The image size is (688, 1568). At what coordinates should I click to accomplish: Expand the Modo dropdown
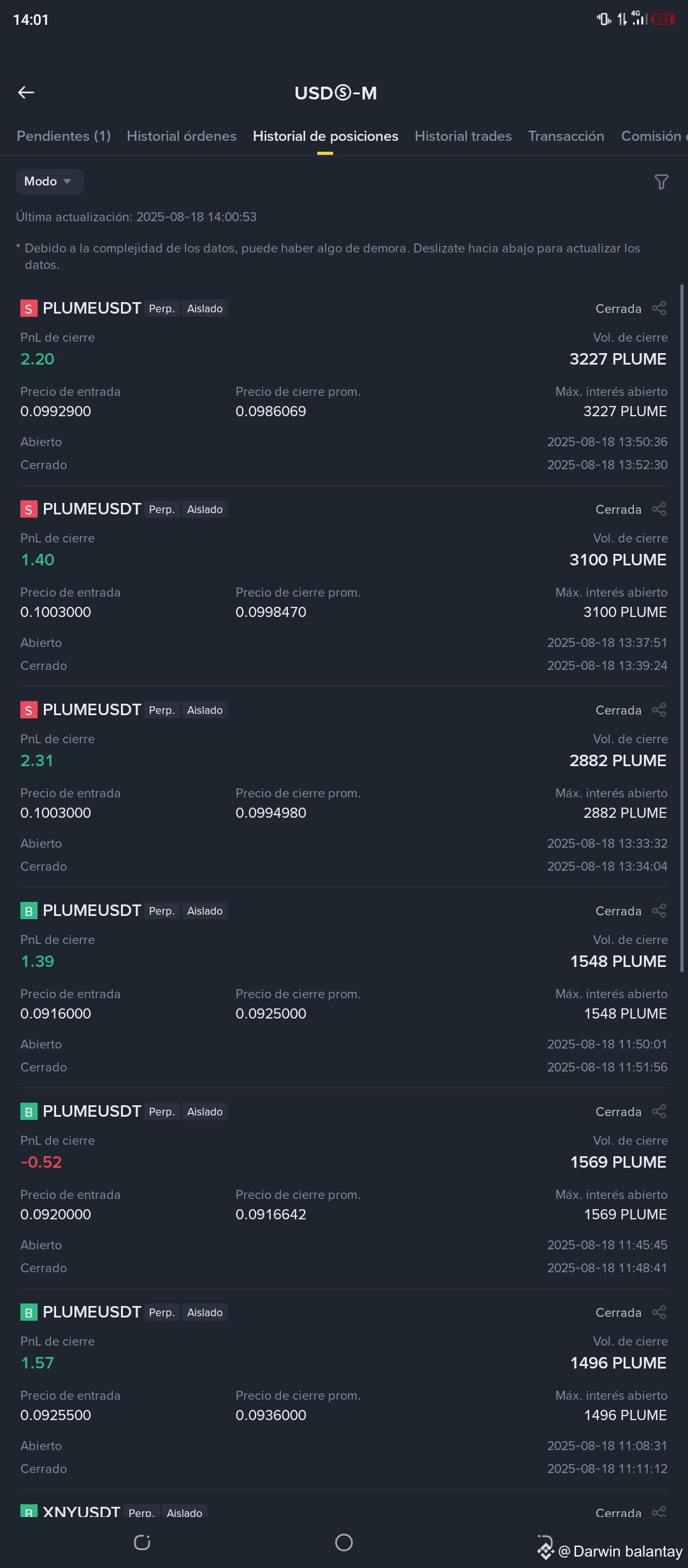[x=50, y=182]
